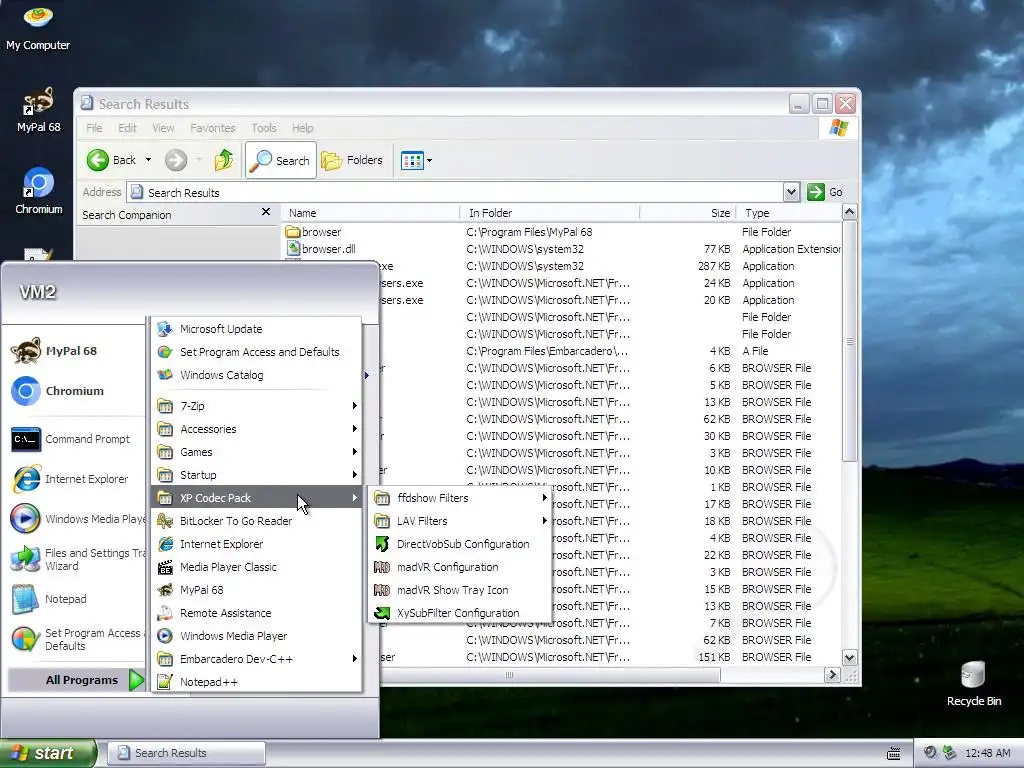
Task: Expand the LAV Filters submenu
Action: coord(460,521)
